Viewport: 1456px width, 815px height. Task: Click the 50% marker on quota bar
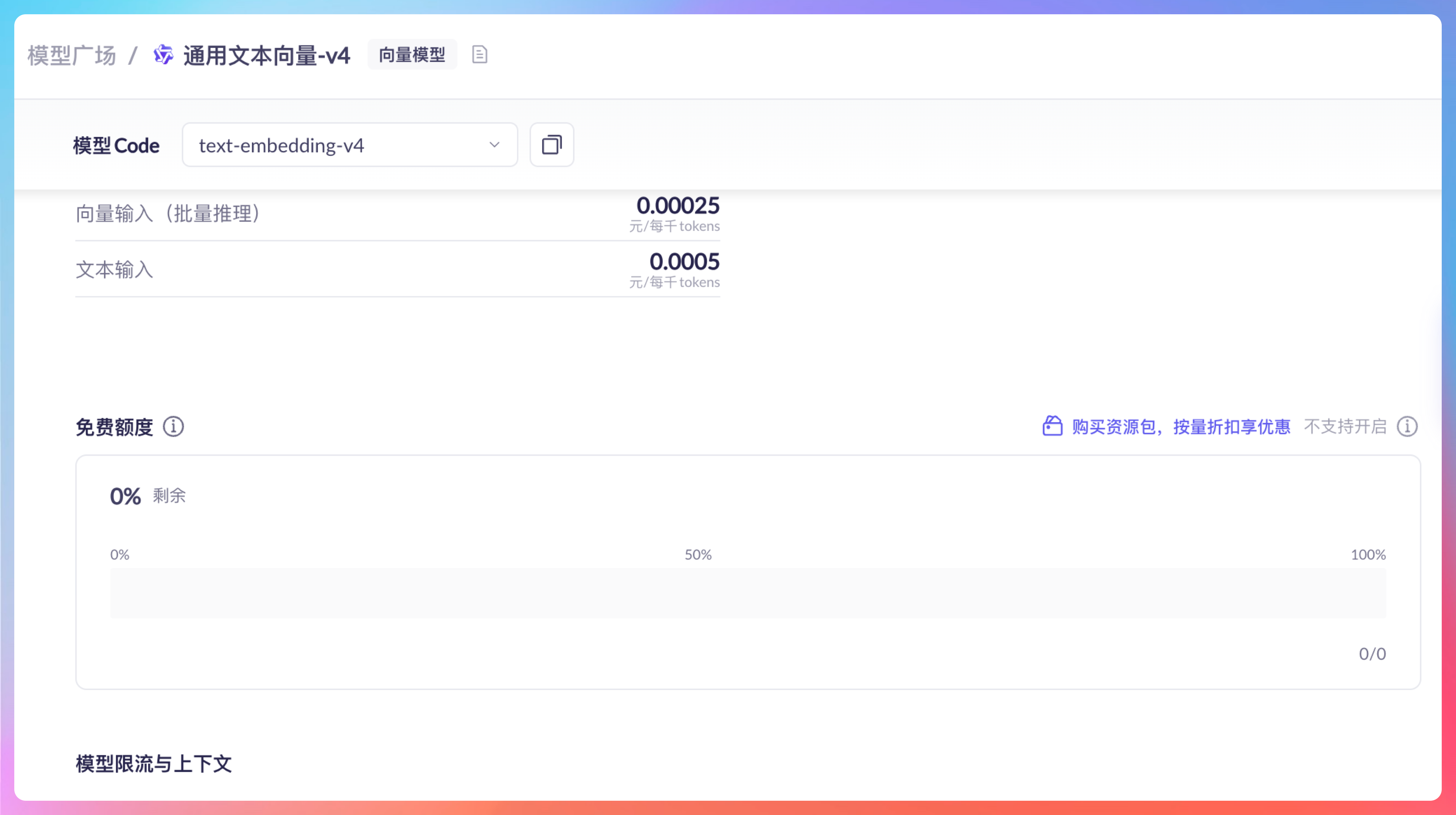click(698, 555)
